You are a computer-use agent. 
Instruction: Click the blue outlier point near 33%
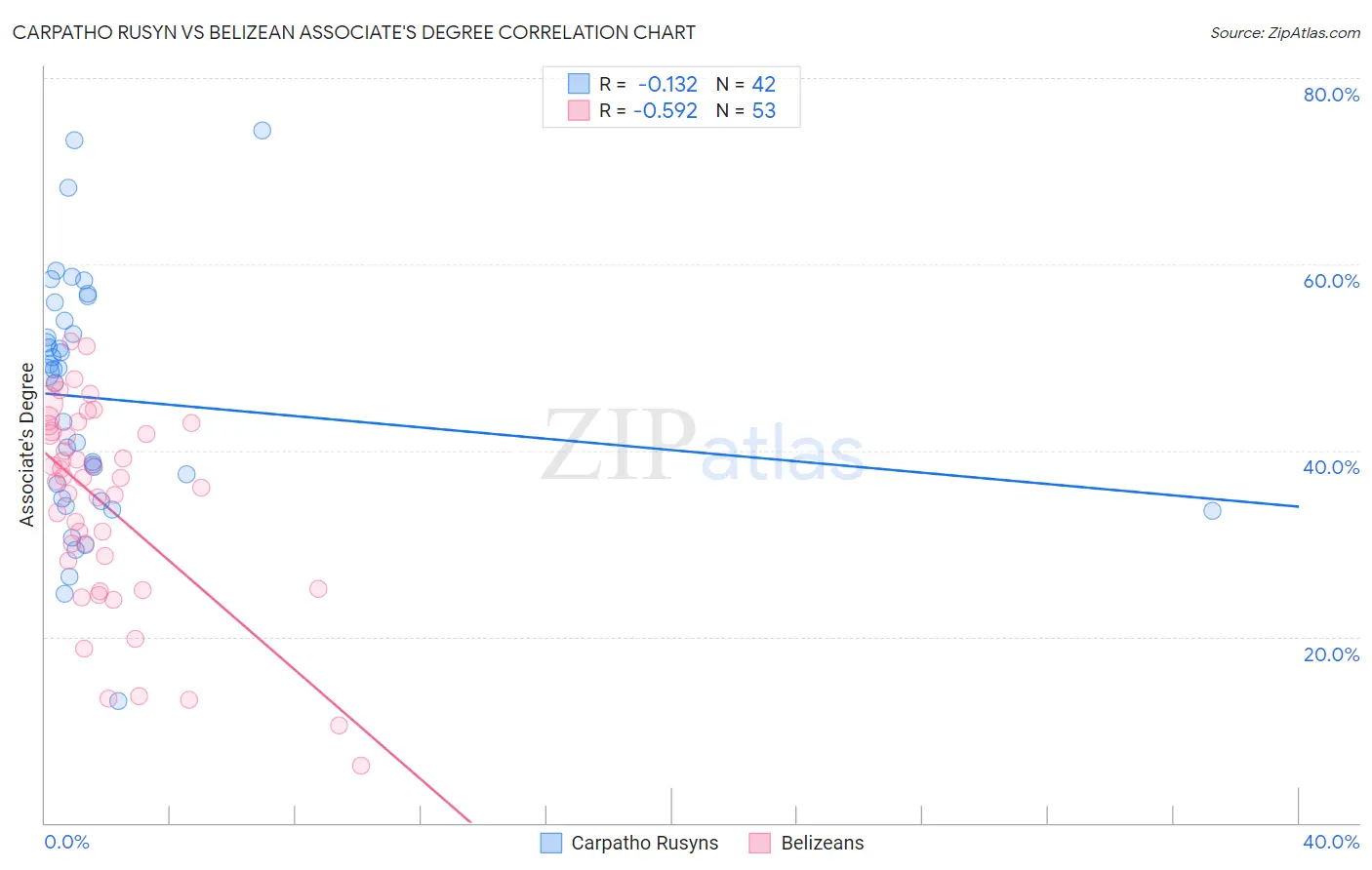(x=1212, y=510)
